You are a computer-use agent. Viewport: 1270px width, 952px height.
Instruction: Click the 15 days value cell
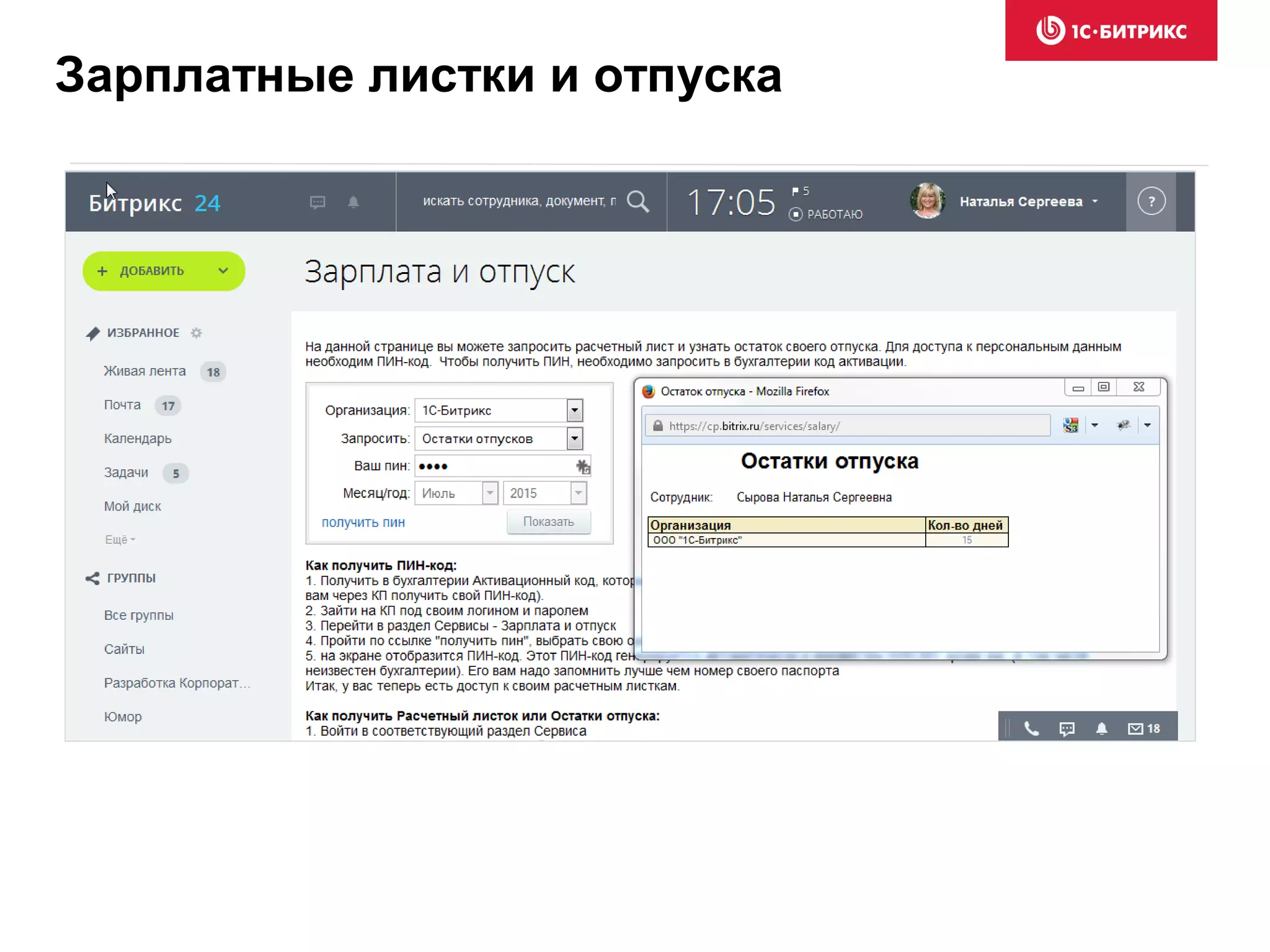click(966, 540)
